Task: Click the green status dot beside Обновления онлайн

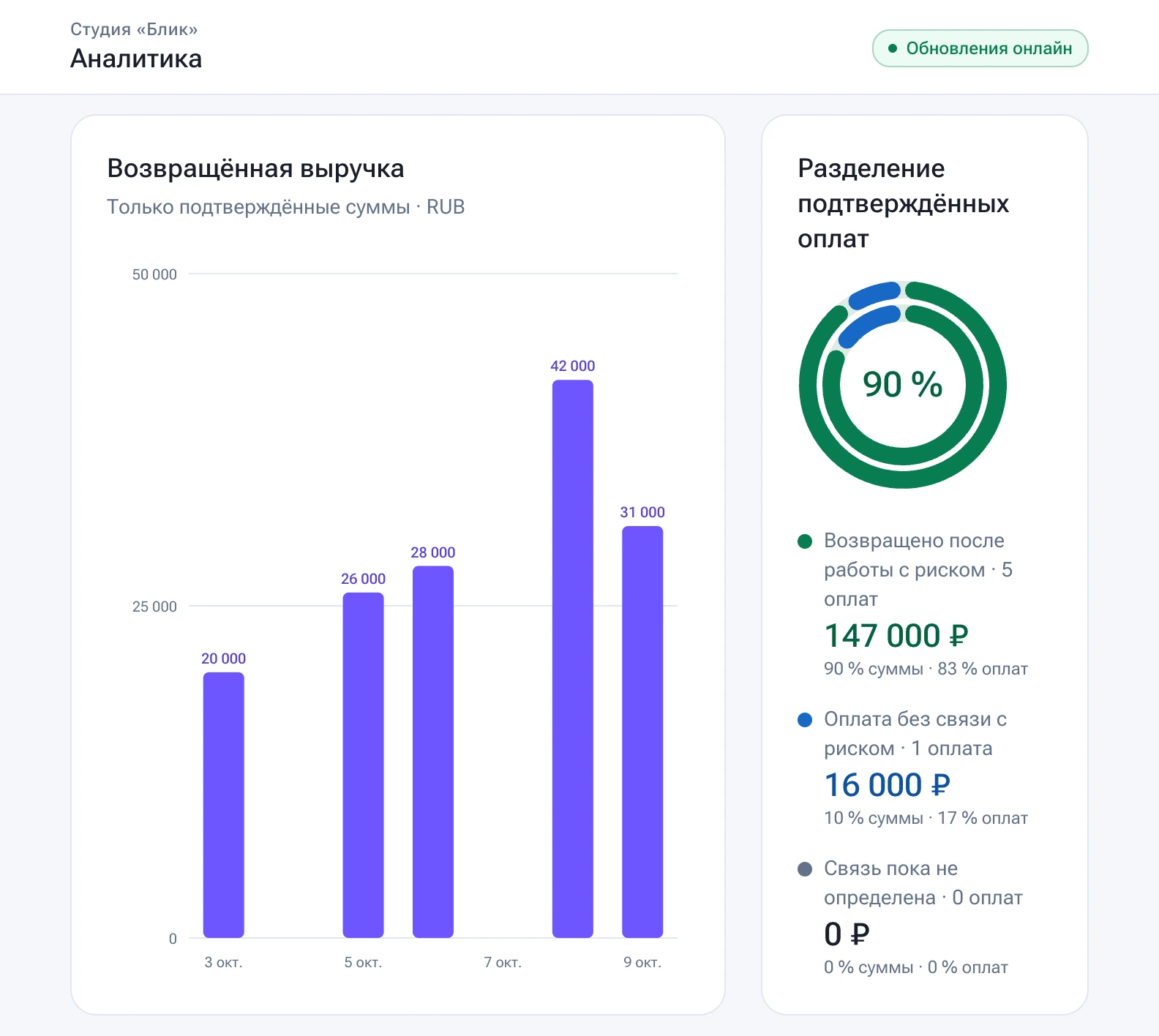Action: [x=892, y=48]
